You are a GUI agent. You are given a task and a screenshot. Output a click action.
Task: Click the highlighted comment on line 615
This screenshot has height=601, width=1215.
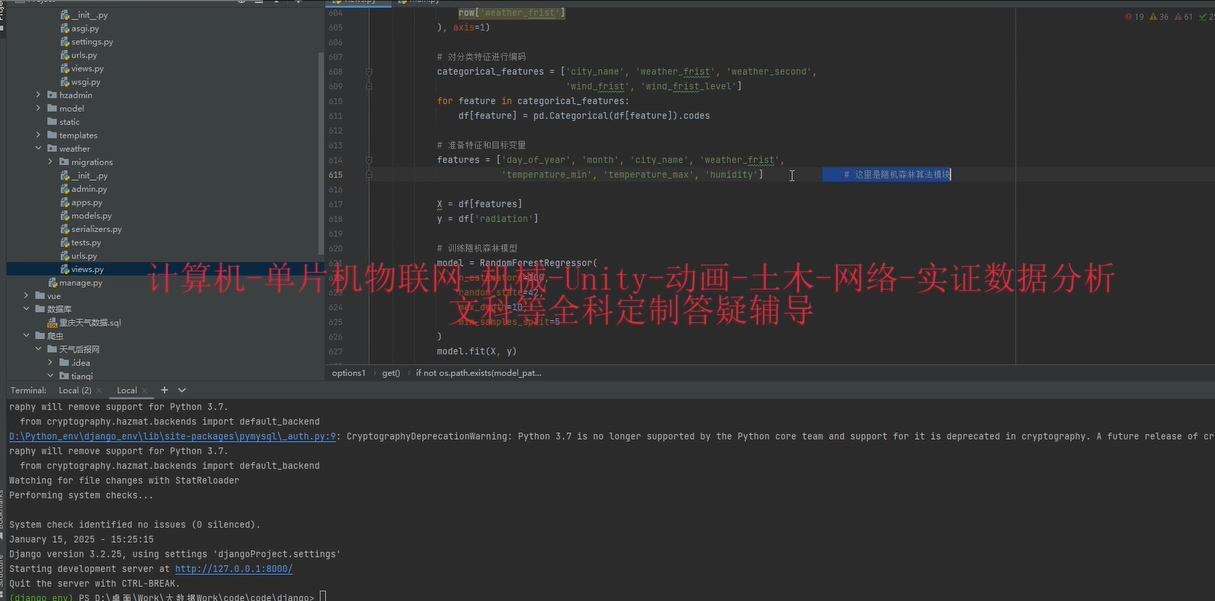click(887, 175)
